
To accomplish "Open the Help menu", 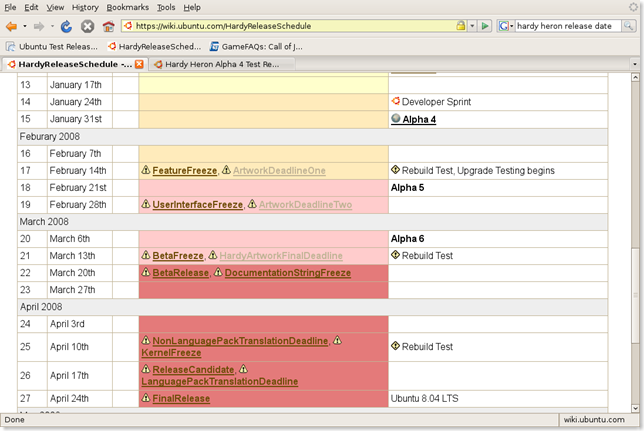I will click(192, 7).
